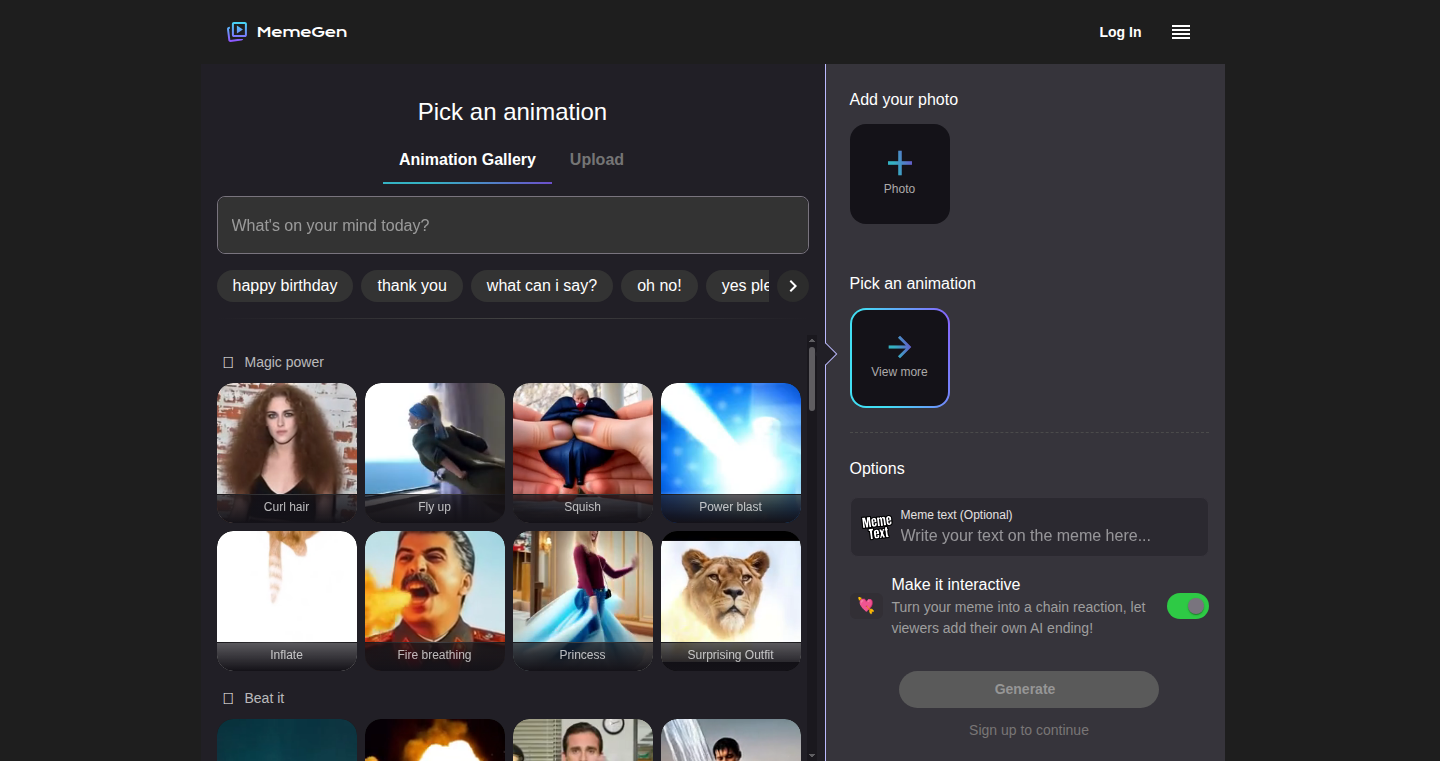This screenshot has width=1440, height=761.
Task: Click the Generate button
Action: point(1029,689)
